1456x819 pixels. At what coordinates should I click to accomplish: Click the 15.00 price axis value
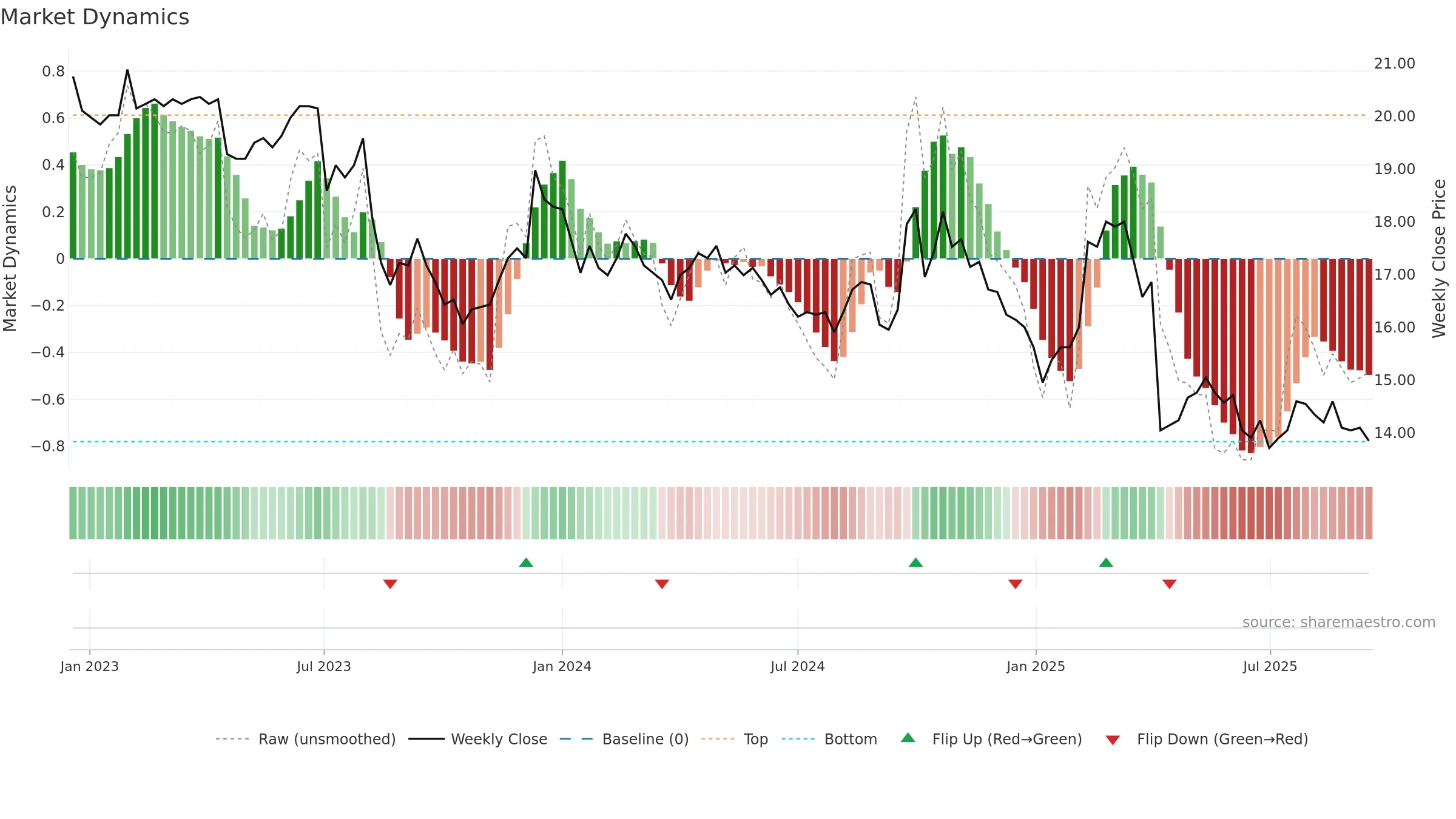tap(1395, 380)
